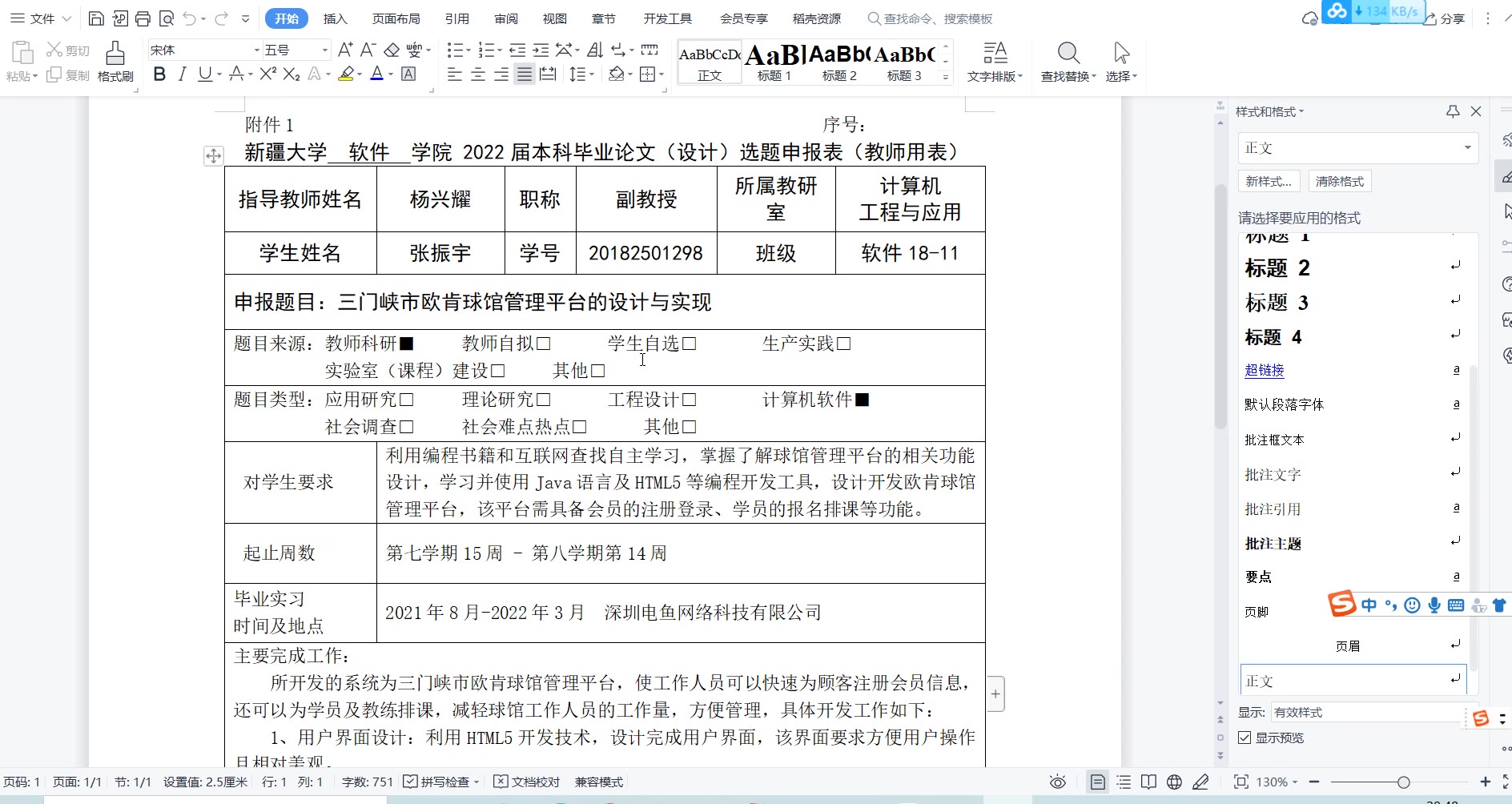Click the 新样式... button
This screenshot has width=1512, height=804.
pyautogui.click(x=1269, y=181)
